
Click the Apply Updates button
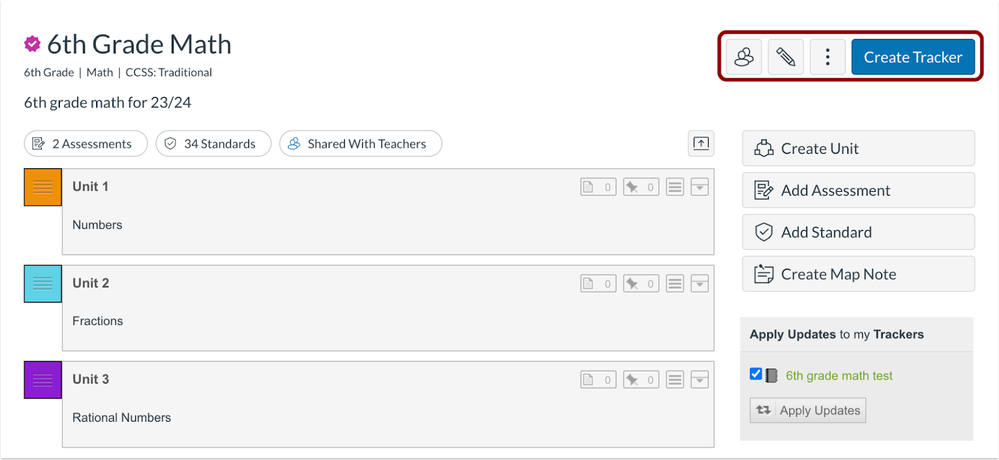808,410
